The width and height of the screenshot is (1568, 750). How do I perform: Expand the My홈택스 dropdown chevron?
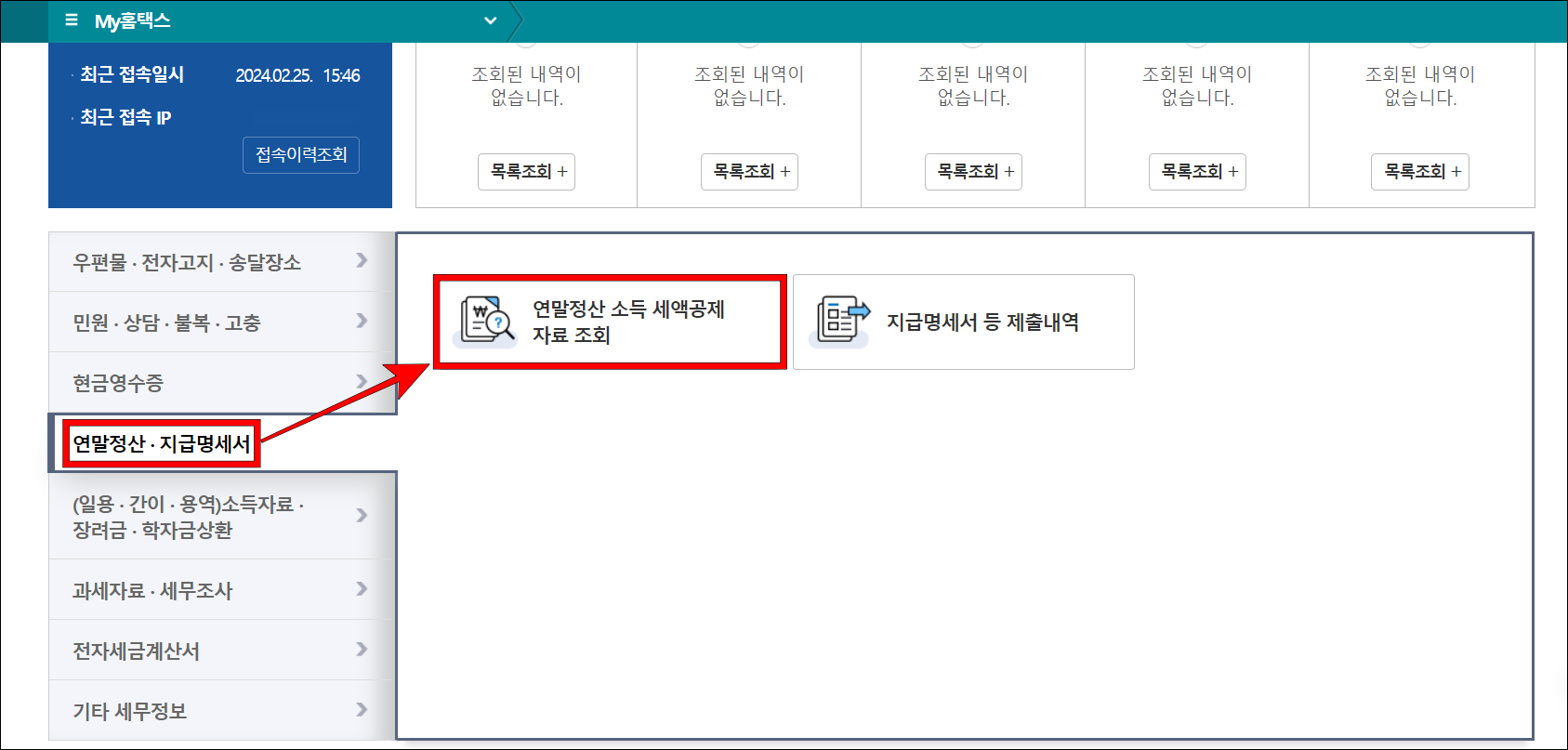point(490,20)
